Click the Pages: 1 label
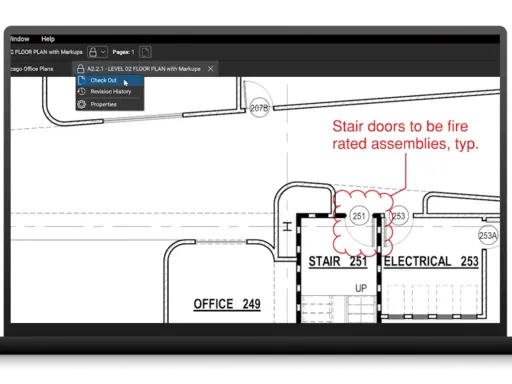512x384 pixels. pos(123,52)
